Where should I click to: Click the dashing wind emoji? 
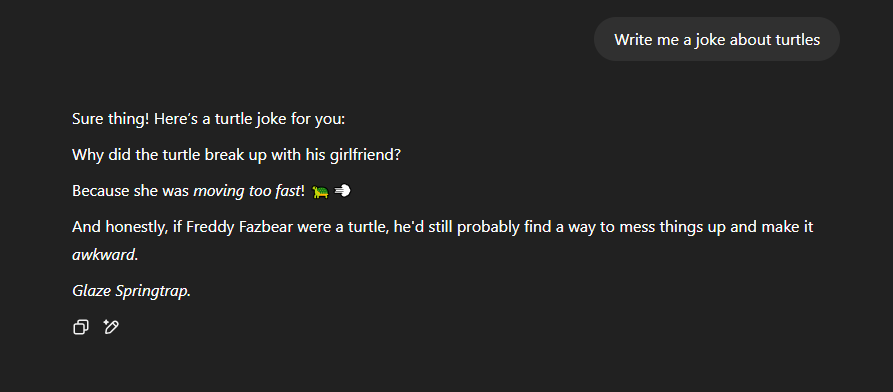pyautogui.click(x=342, y=191)
